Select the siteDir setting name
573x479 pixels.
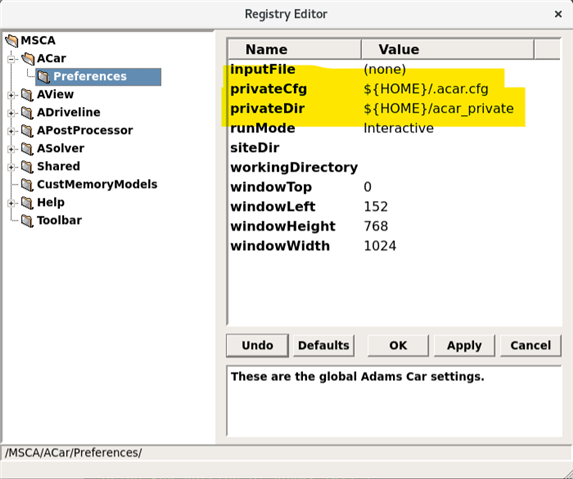[x=255, y=148]
